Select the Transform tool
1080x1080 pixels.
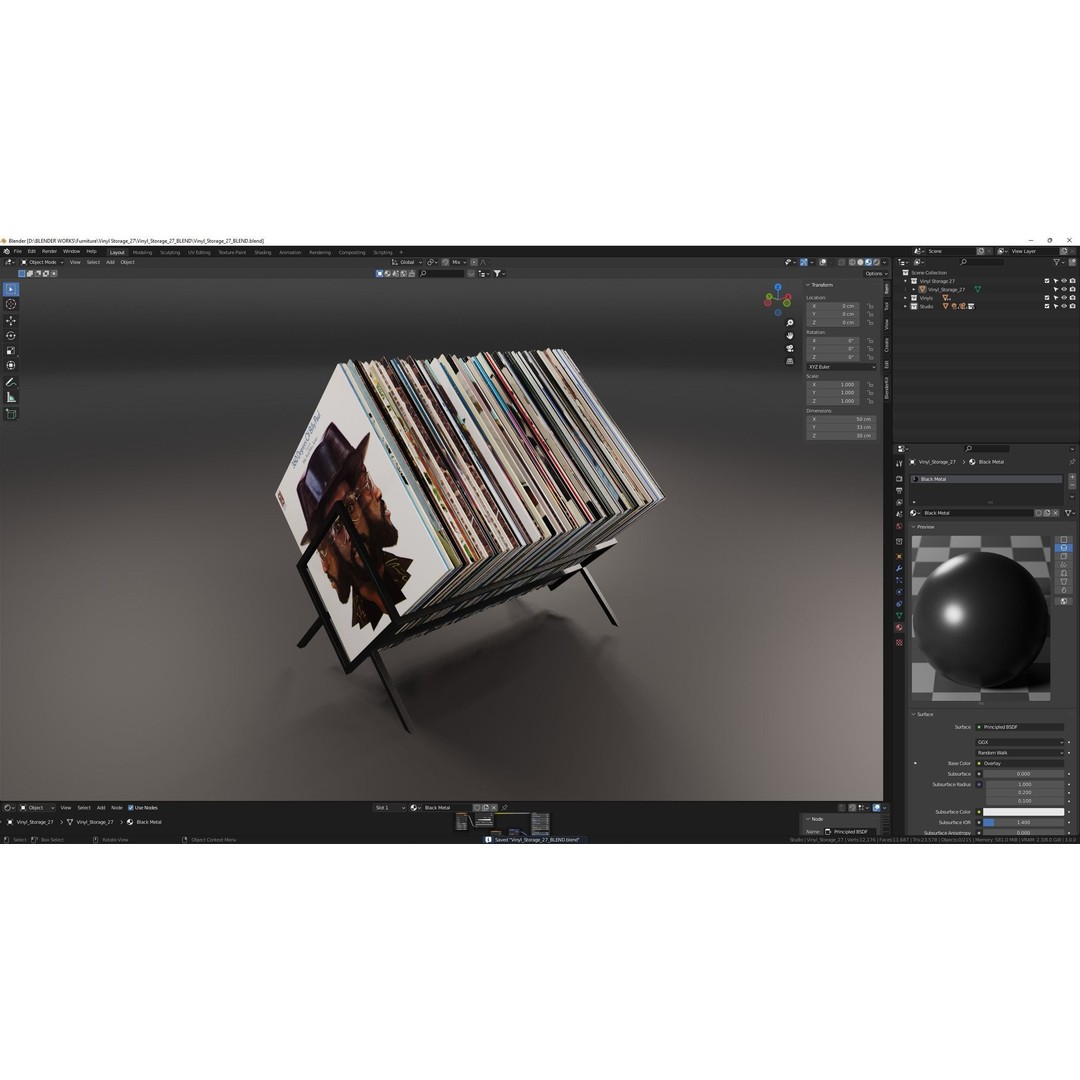[11, 366]
